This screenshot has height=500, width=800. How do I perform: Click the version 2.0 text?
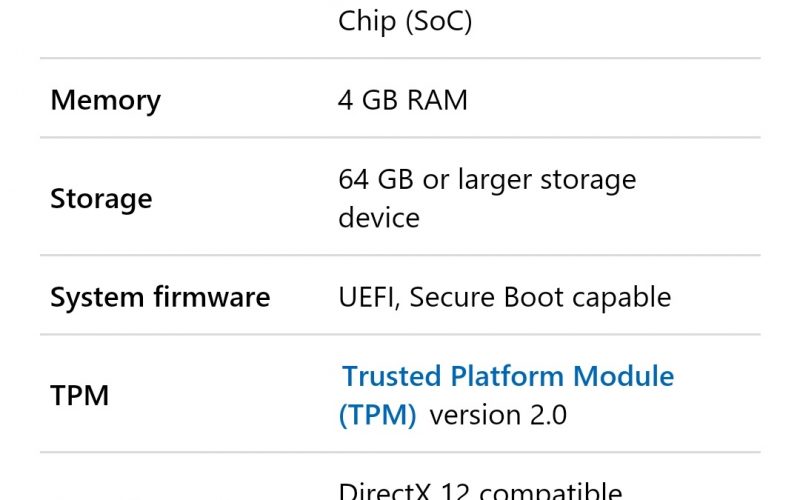[x=498, y=415]
